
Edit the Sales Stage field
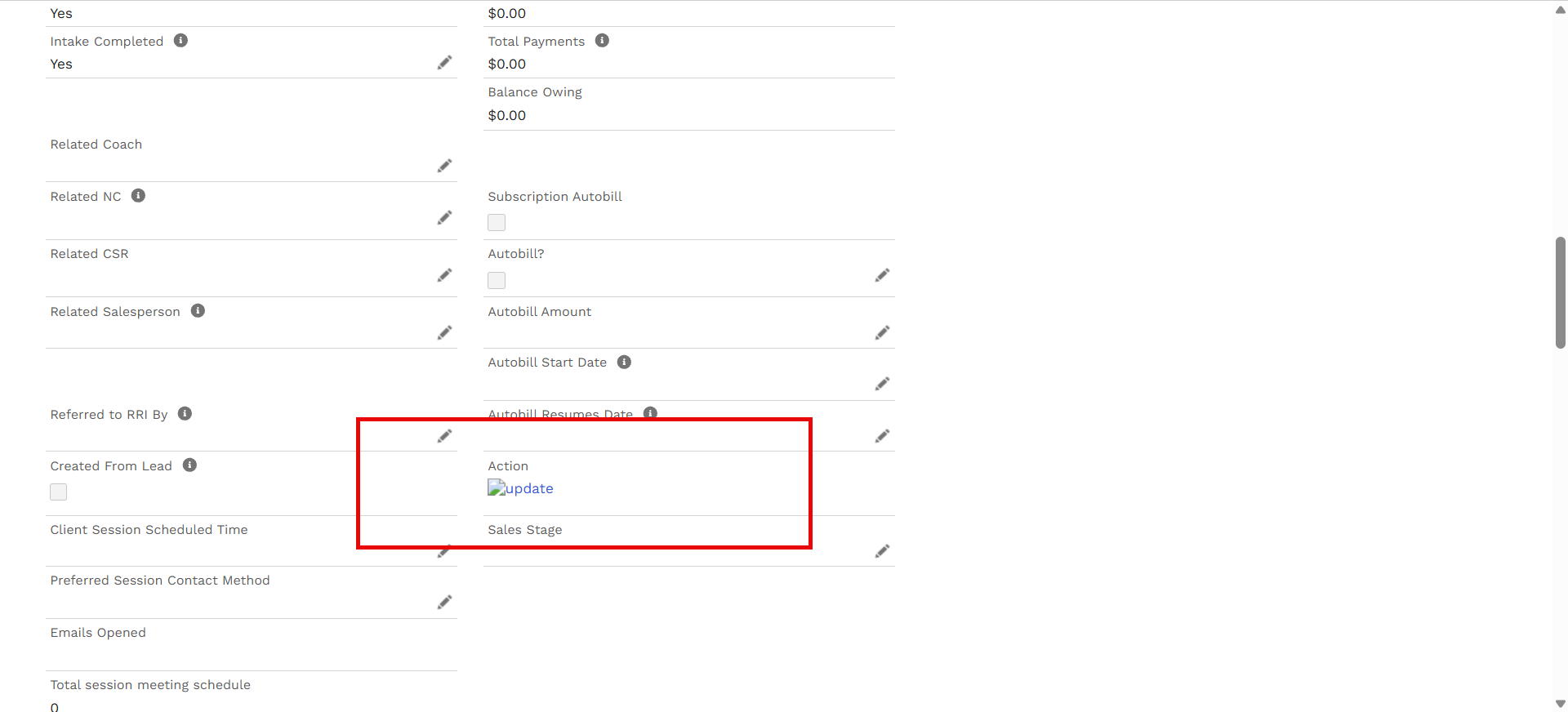pos(882,551)
